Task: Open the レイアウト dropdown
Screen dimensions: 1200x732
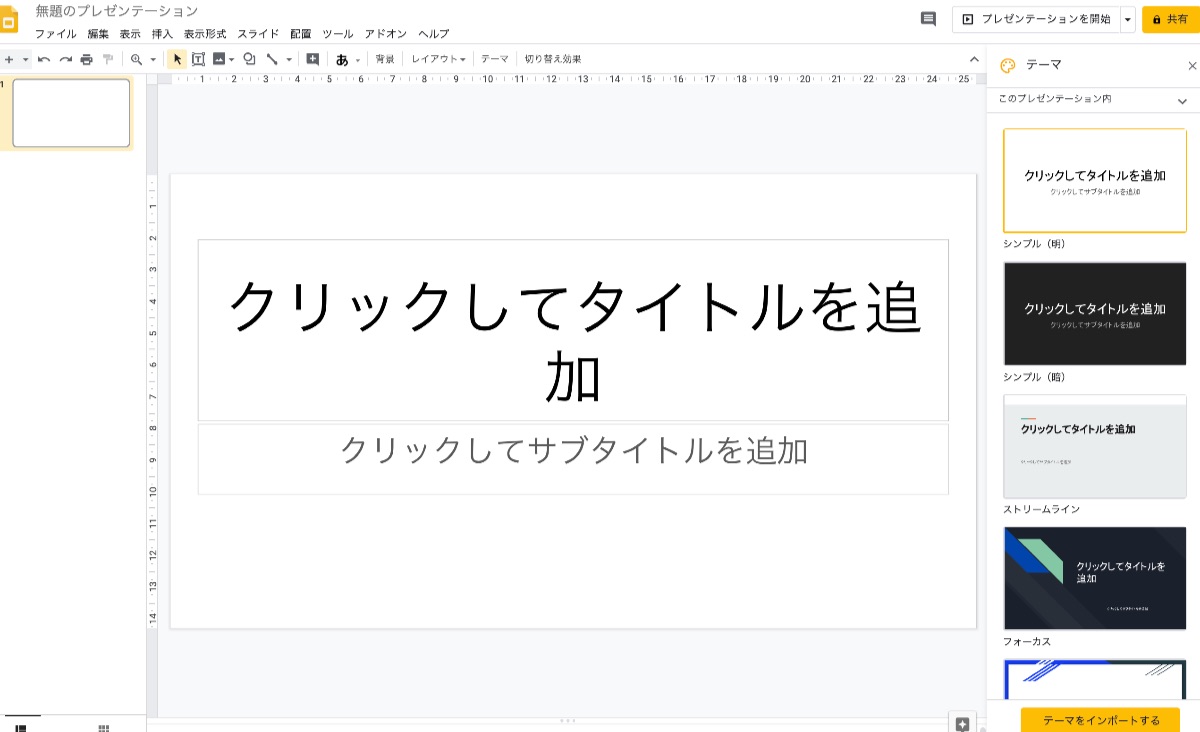Action: pyautogui.click(x=439, y=59)
